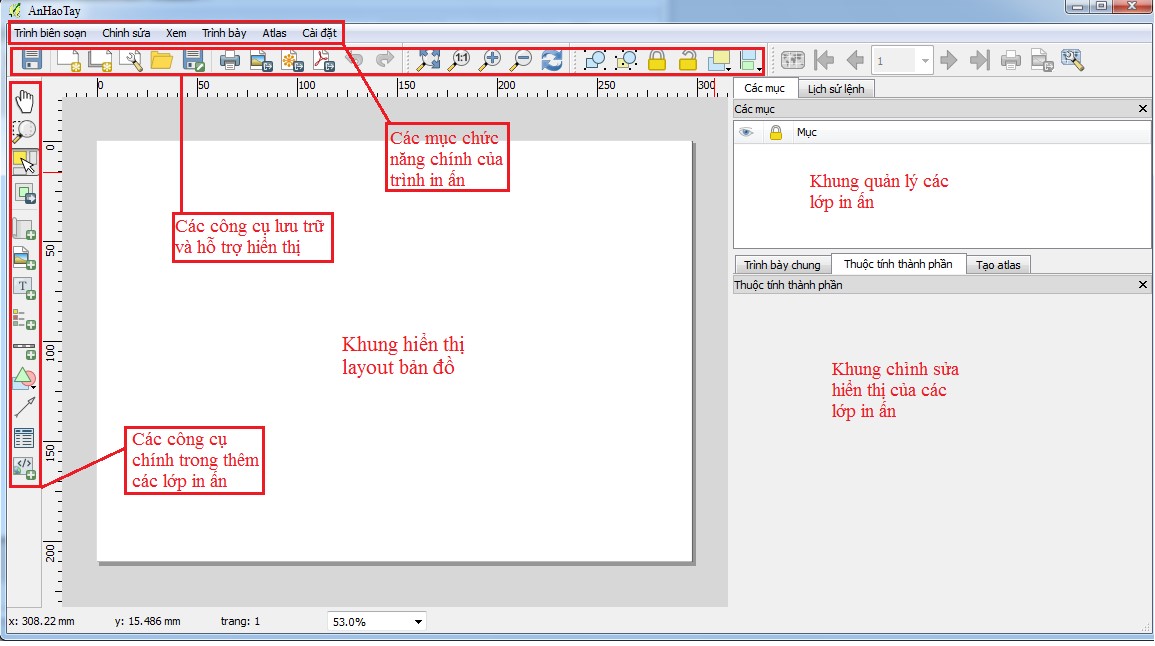Click the Undo arrow icon
This screenshot has width=1155, height=646.
pos(354,60)
